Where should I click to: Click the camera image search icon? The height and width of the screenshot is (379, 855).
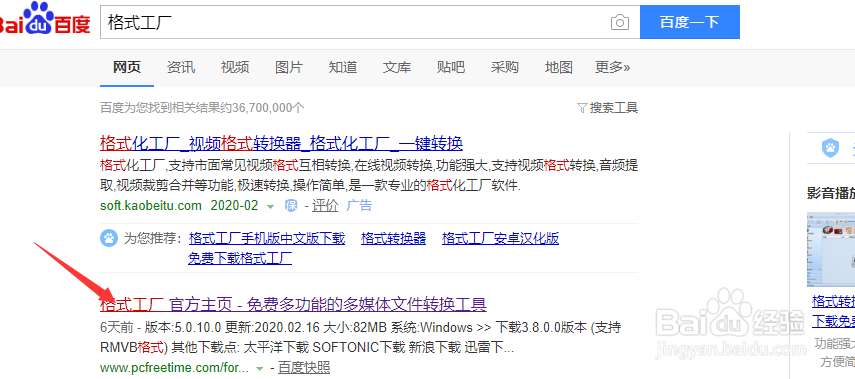[619, 23]
